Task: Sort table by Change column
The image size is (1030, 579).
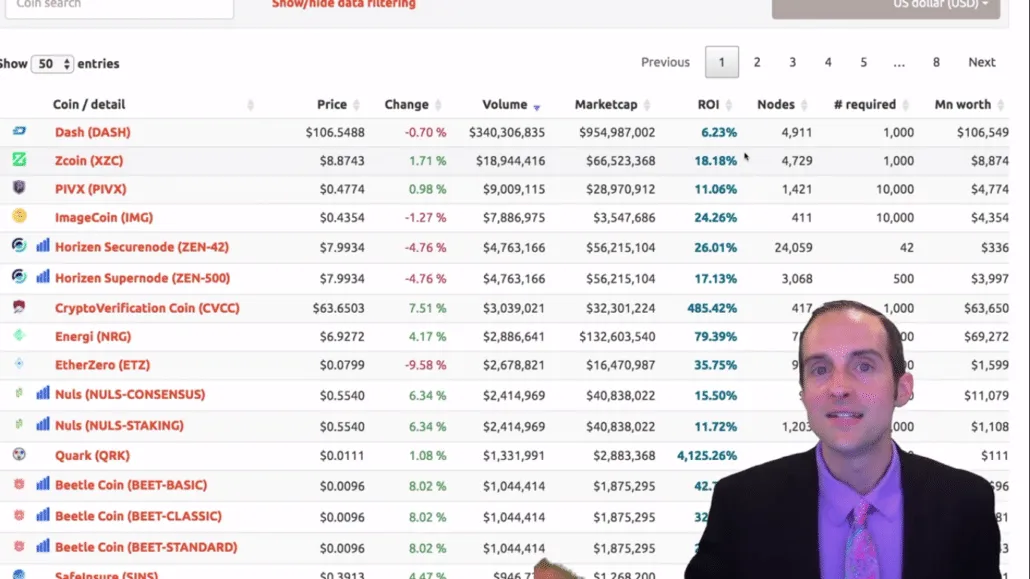Action: (x=406, y=104)
